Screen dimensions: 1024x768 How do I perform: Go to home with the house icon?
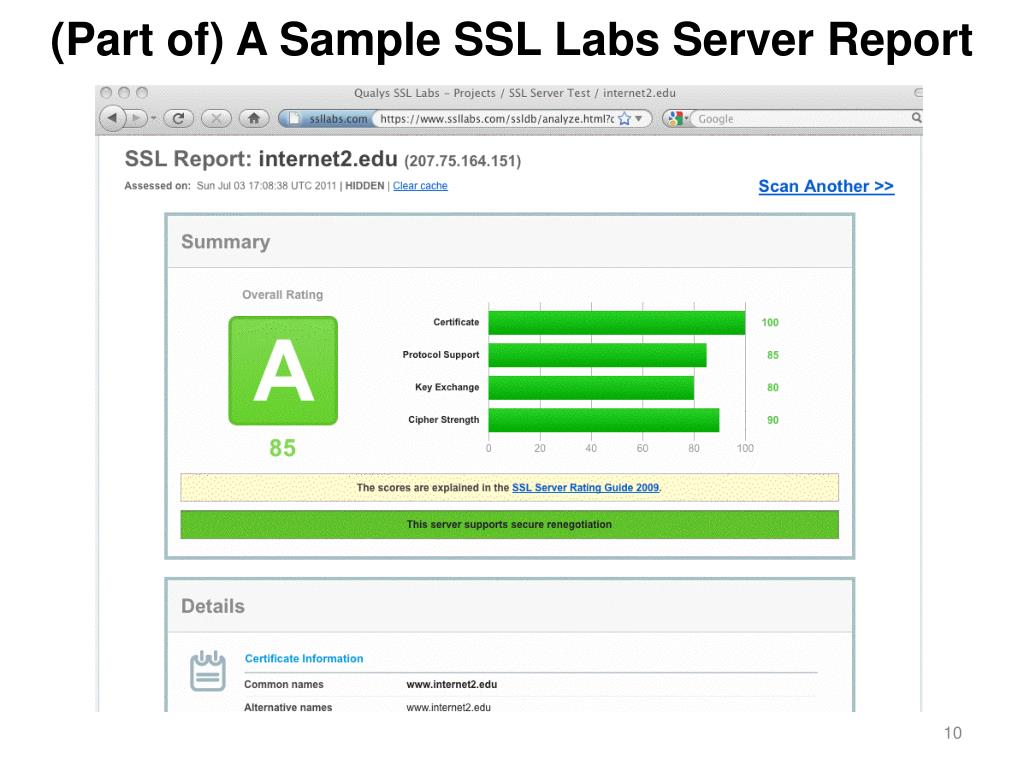(254, 118)
